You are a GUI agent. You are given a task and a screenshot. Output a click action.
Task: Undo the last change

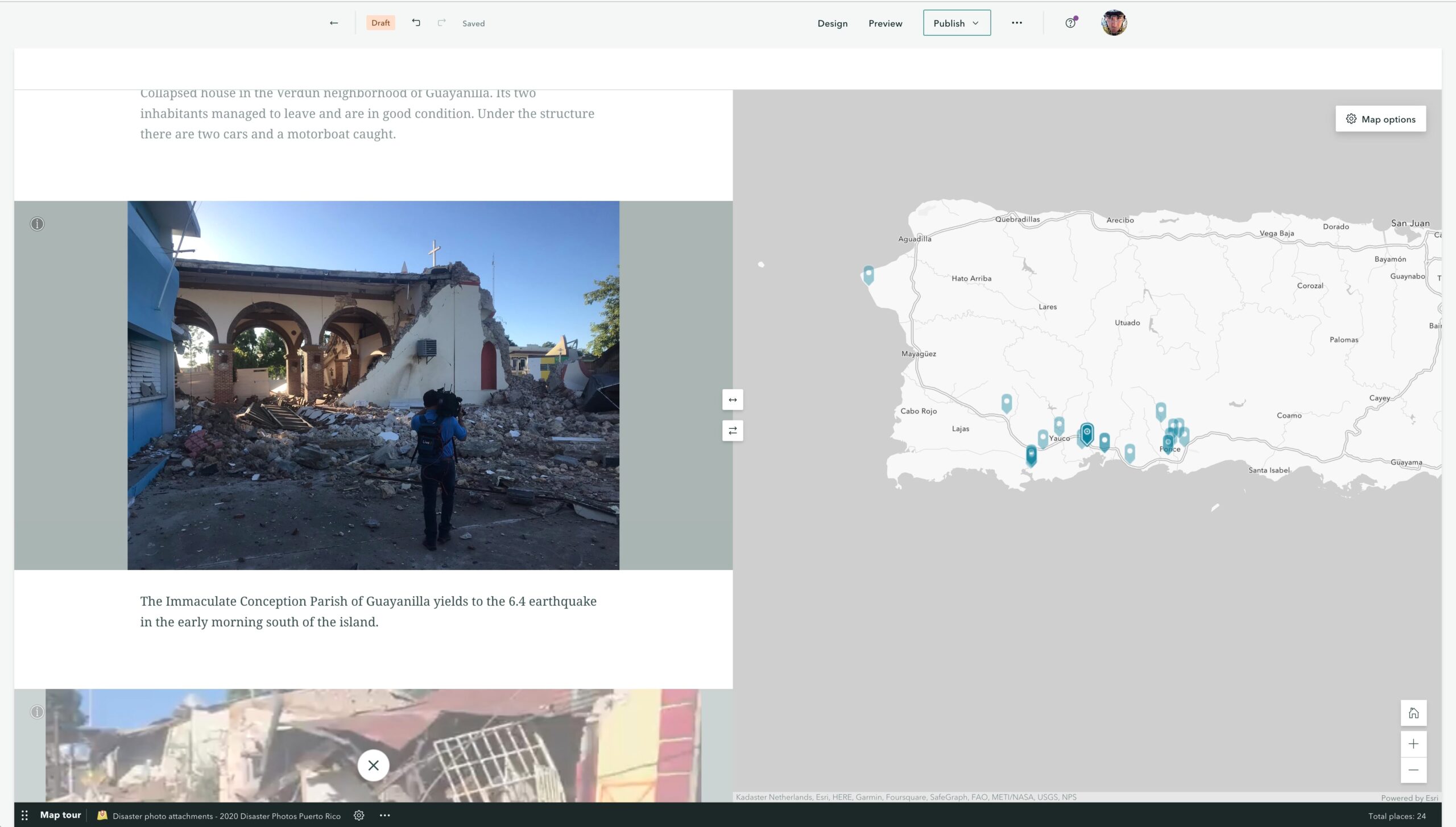416,22
